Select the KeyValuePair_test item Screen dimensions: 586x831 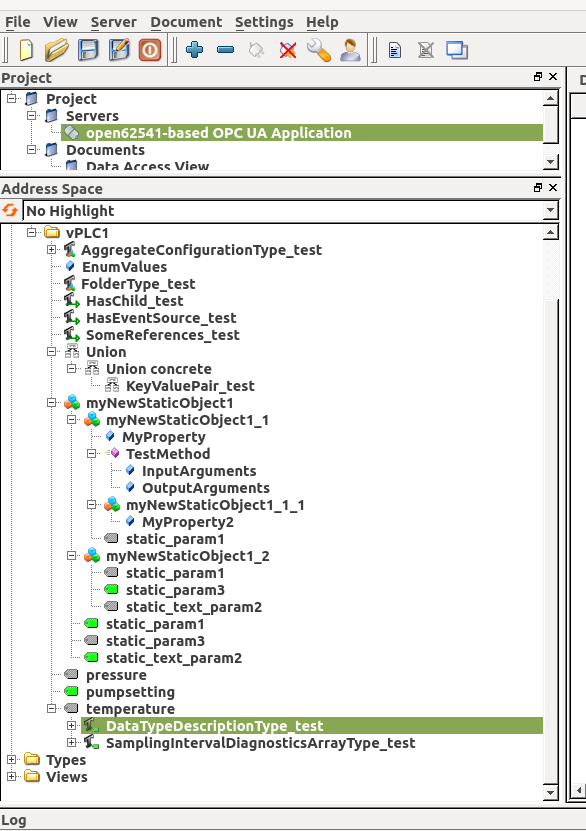click(x=190, y=386)
